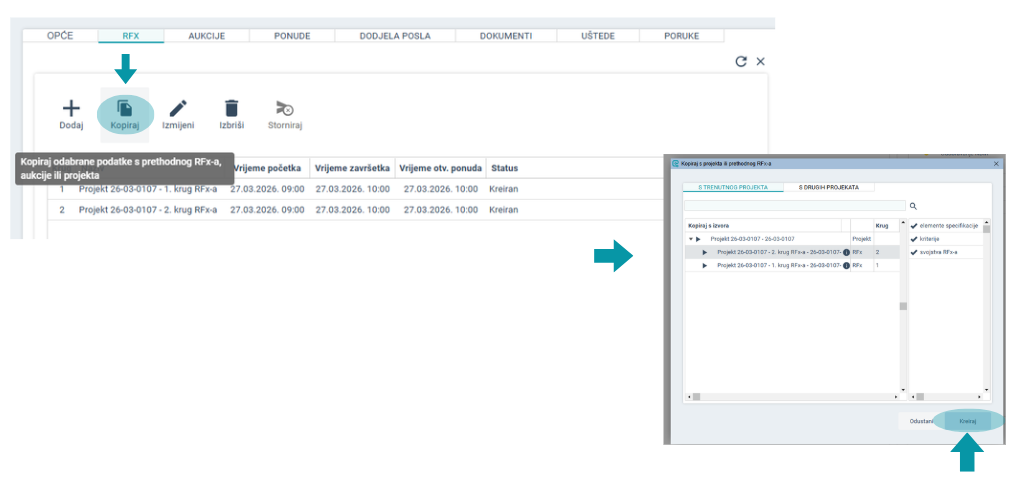Click the search field in copy dialog
1019x504 pixels.
[x=795, y=206]
